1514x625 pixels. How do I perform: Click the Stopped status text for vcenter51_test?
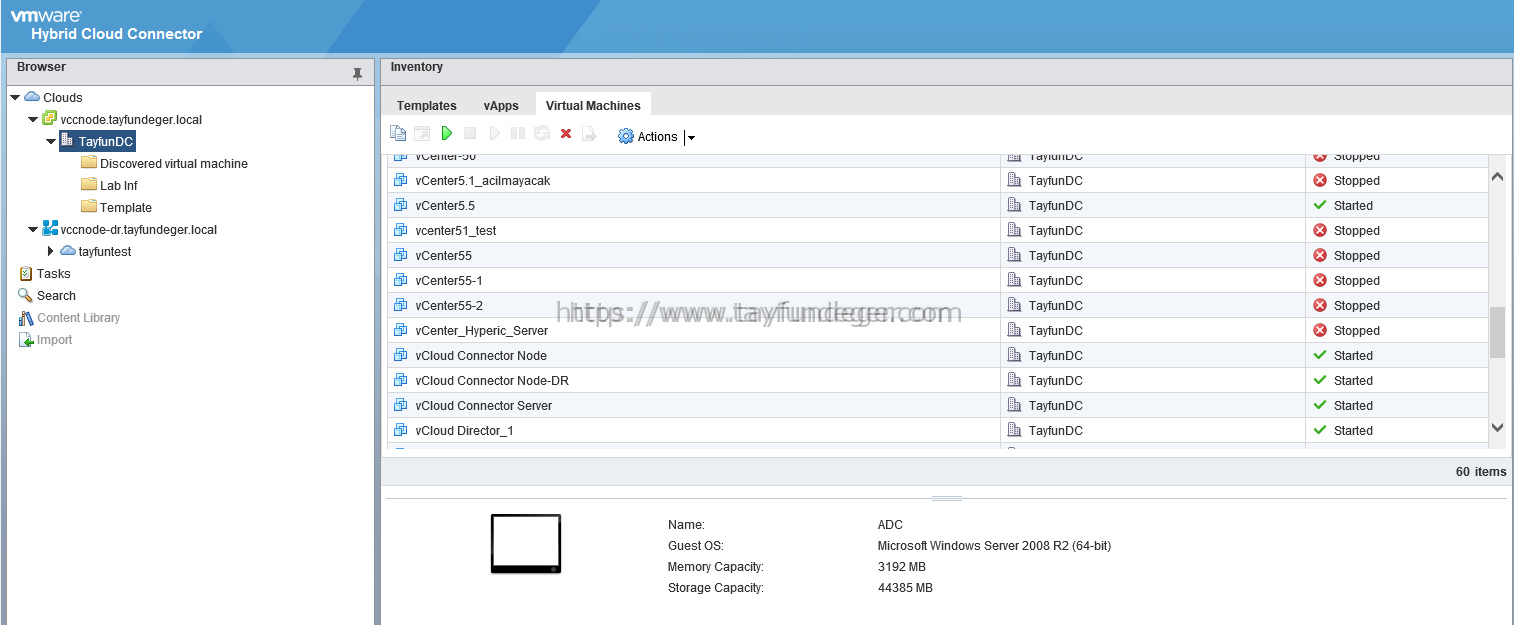1357,231
